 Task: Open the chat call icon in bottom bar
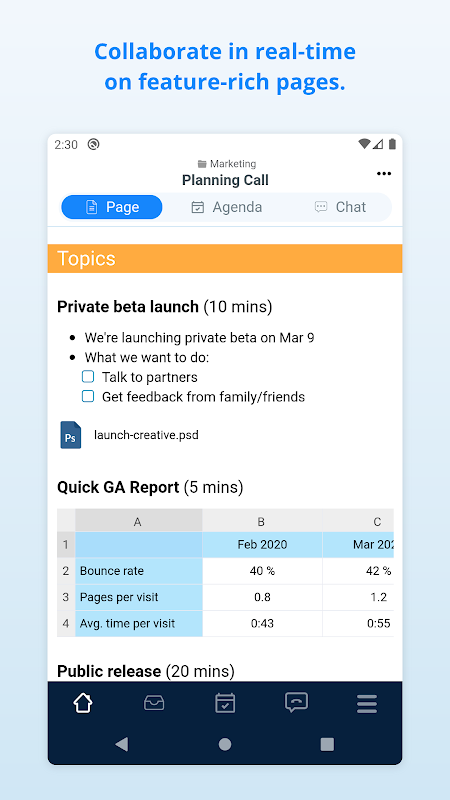coord(296,703)
